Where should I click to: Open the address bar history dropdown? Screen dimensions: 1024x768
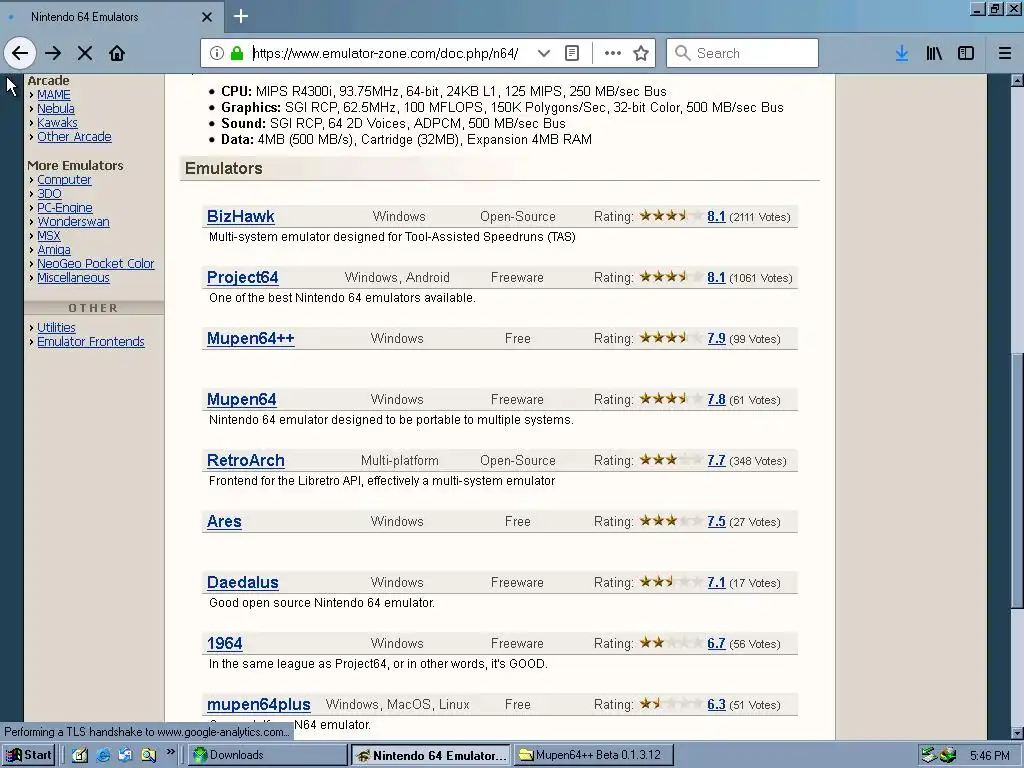(543, 53)
